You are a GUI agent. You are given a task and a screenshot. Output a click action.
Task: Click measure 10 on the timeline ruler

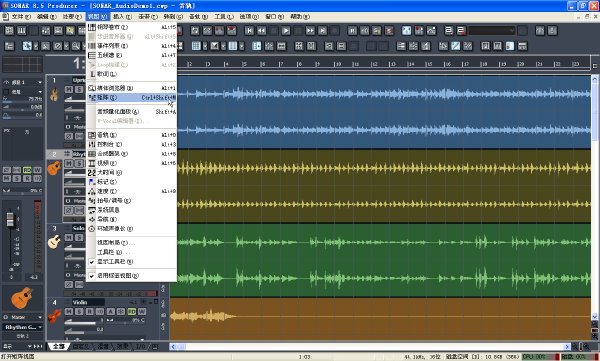coord(338,64)
